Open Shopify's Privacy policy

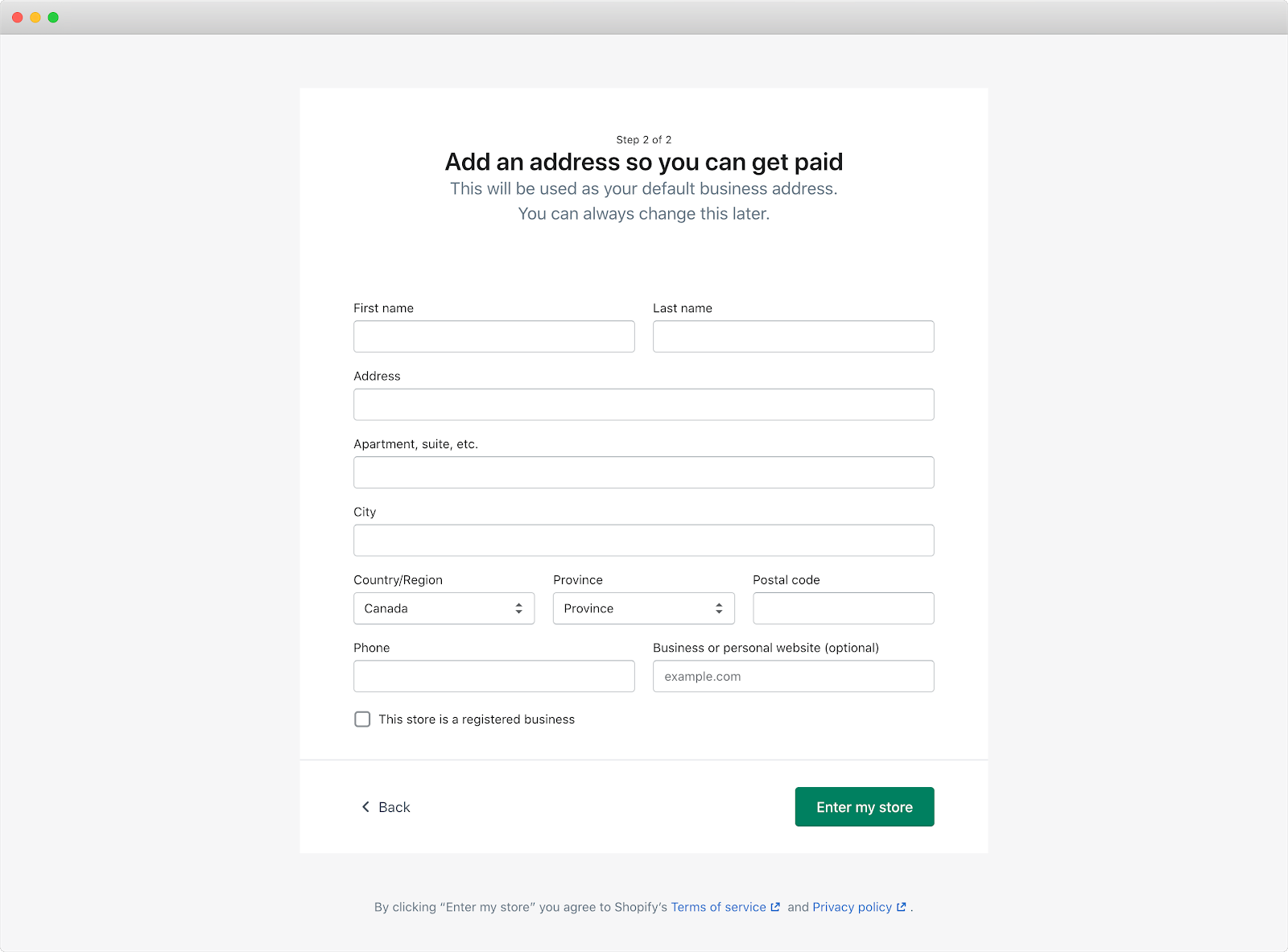coord(852,907)
